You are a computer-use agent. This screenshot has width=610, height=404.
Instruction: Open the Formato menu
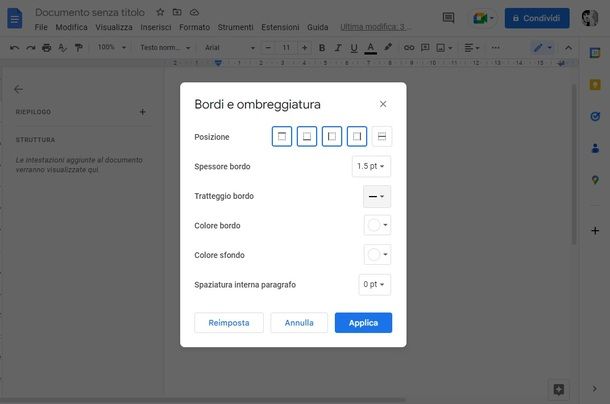click(194, 27)
